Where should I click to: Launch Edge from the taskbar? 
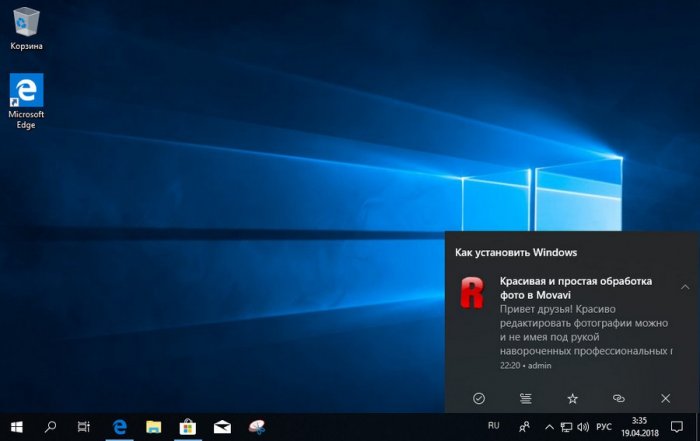click(119, 427)
